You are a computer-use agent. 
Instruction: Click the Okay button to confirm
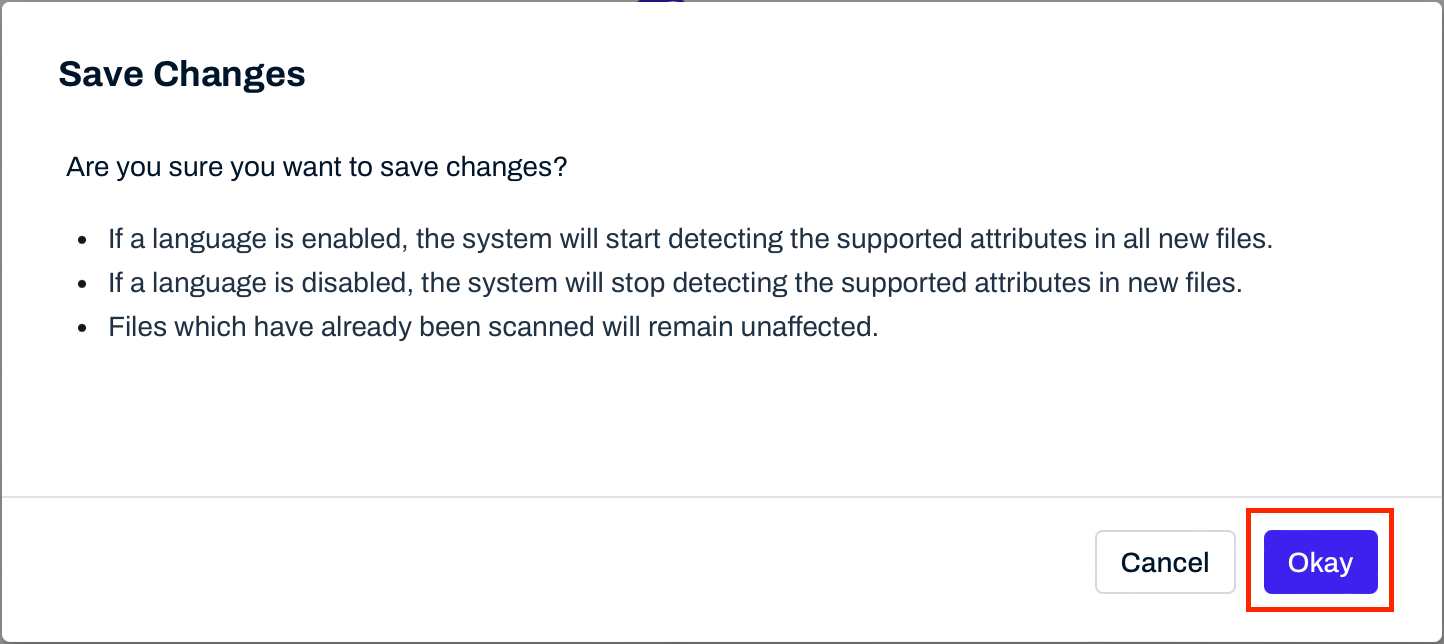[1320, 562]
